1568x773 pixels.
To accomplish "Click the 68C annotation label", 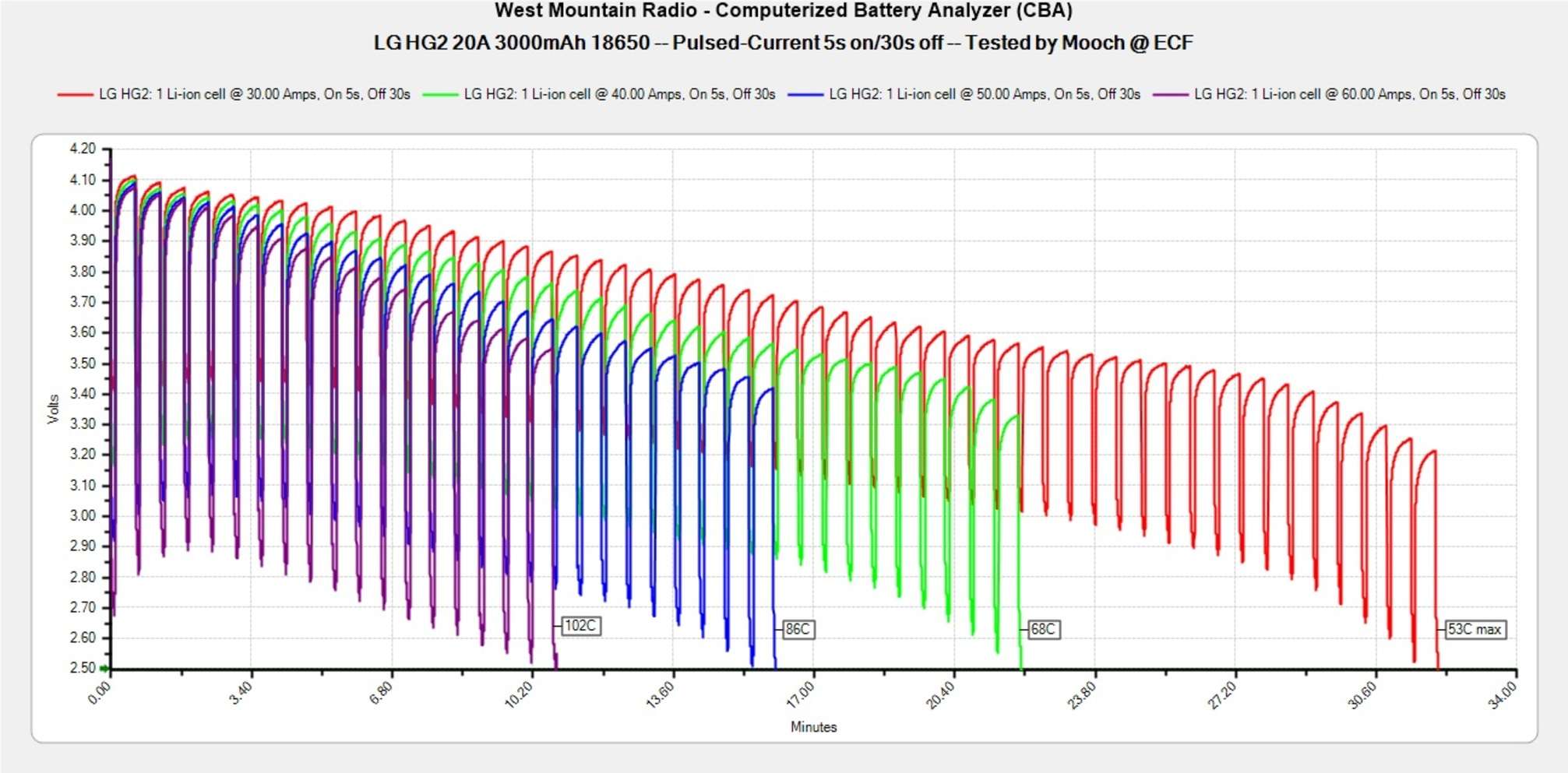I will point(1042,629).
